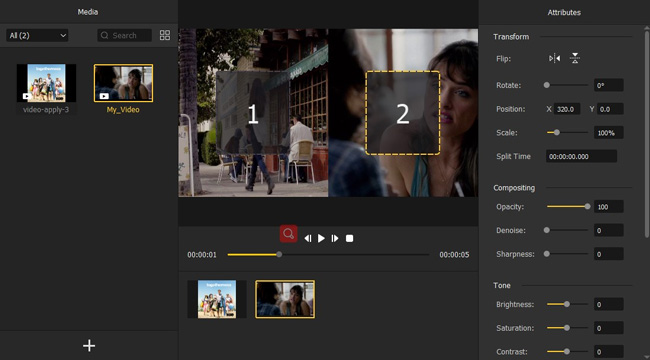The width and height of the screenshot is (650, 360).
Task: Adjust the Sharpness slider
Action: click(567, 253)
